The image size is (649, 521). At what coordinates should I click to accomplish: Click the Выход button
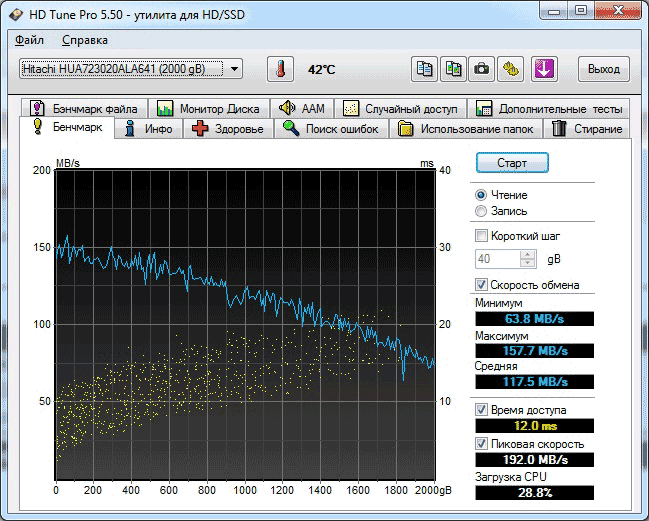(603, 69)
